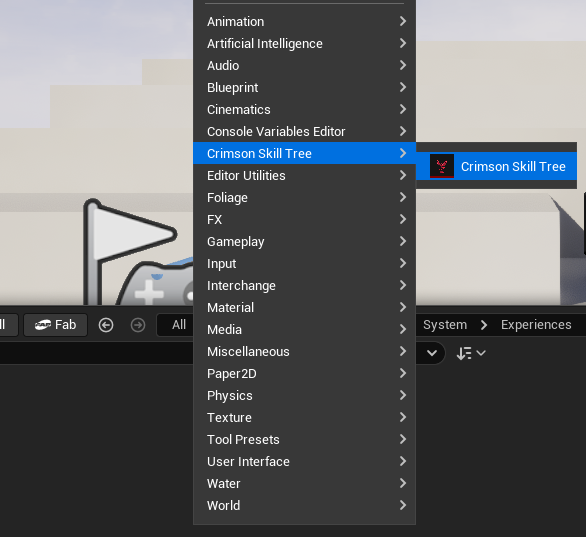This screenshot has width=586, height=537.
Task: Open the Water submenu
Action: click(304, 484)
